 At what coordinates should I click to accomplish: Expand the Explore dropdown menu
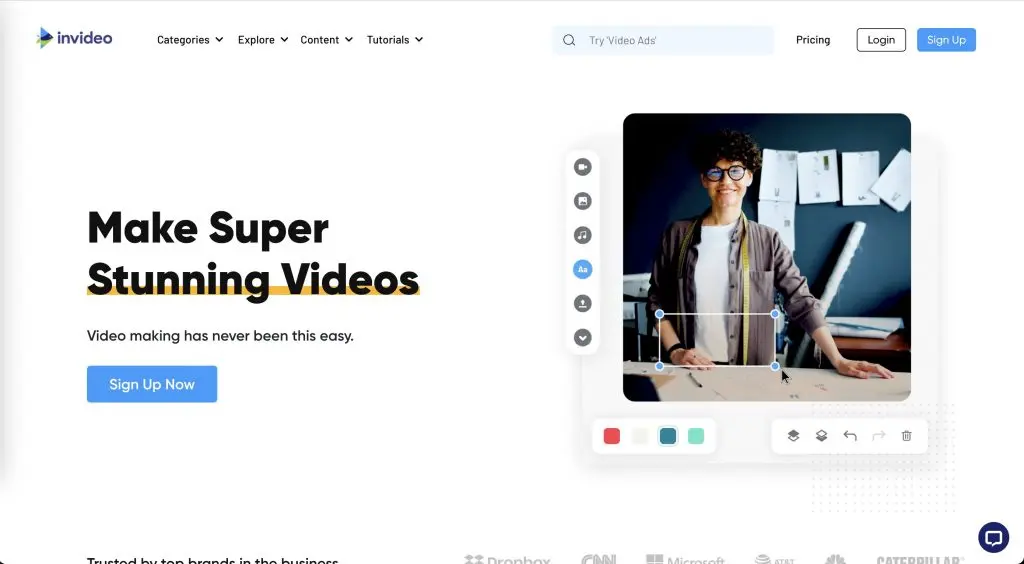point(263,40)
